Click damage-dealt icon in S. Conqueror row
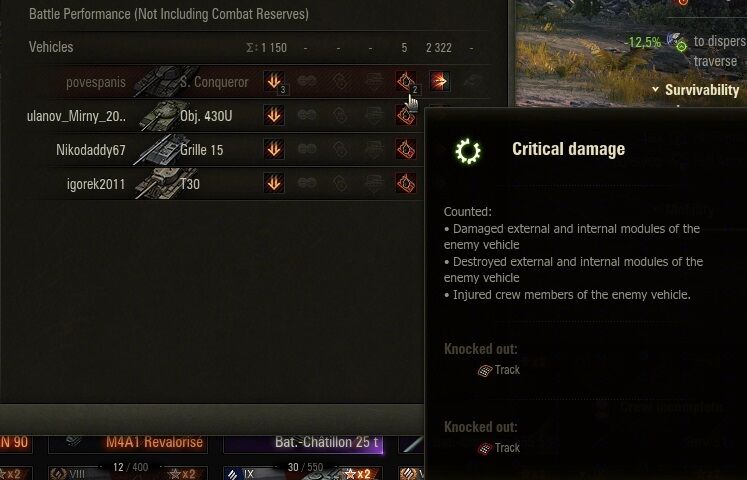This screenshot has height=480, width=747. [x=274, y=81]
